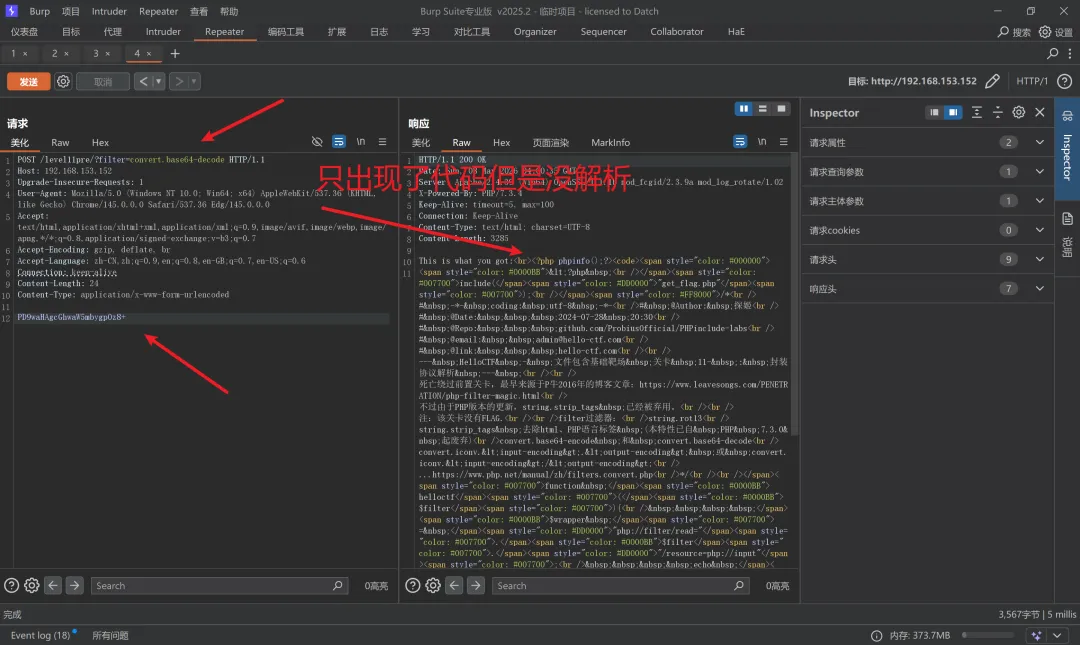Toggle request \n newline display

click(x=361, y=141)
